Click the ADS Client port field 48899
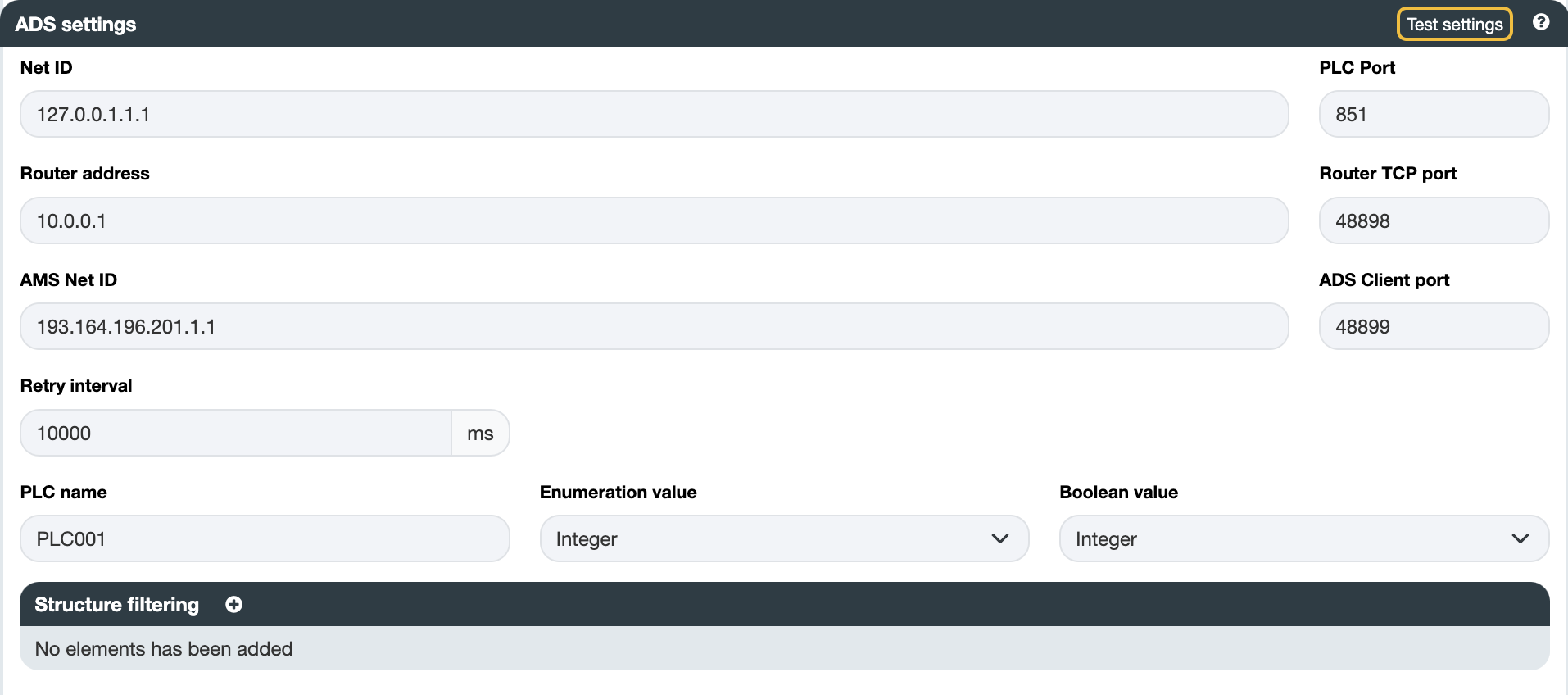This screenshot has width=1568, height=695. coord(1434,326)
